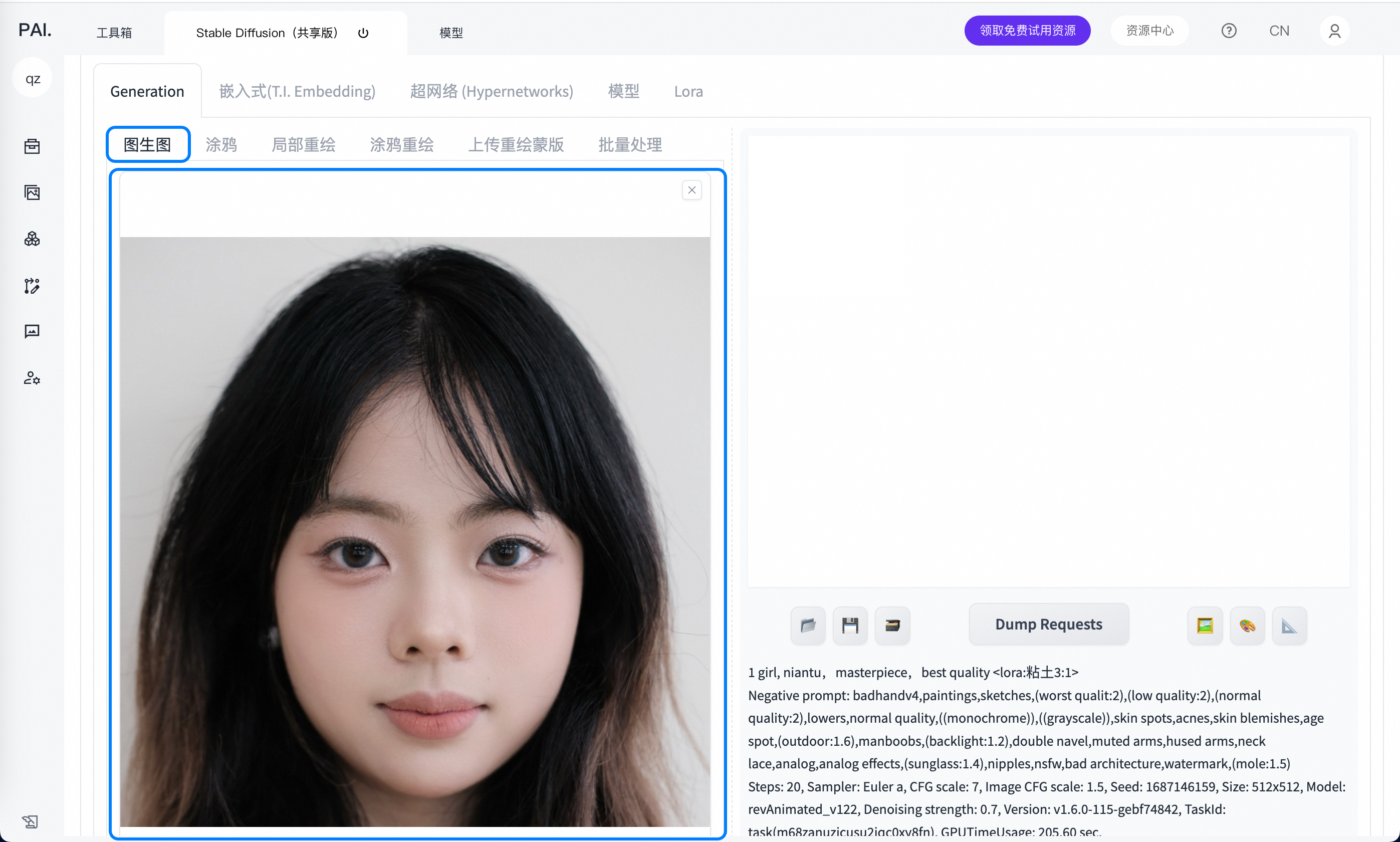Click 领取免费试用资源 purple button
Screen dimensions: 1400x842
(x=1027, y=31)
